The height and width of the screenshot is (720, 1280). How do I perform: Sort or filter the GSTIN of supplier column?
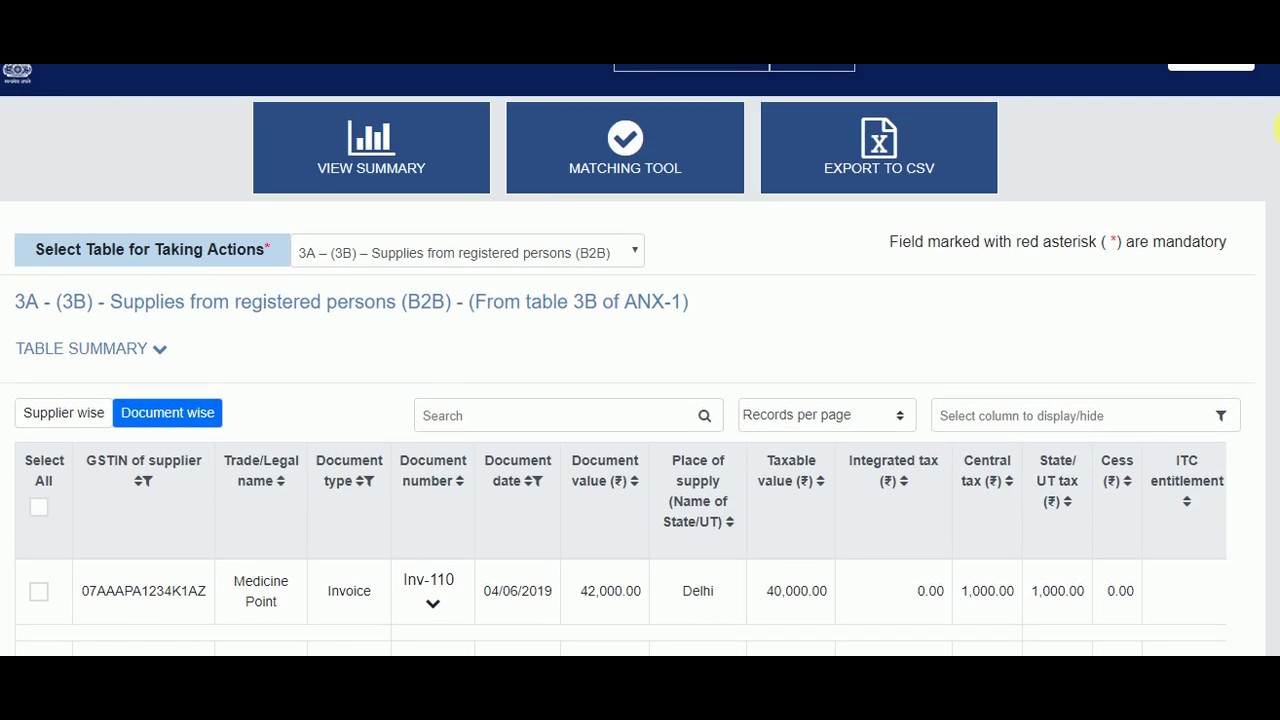(x=143, y=481)
